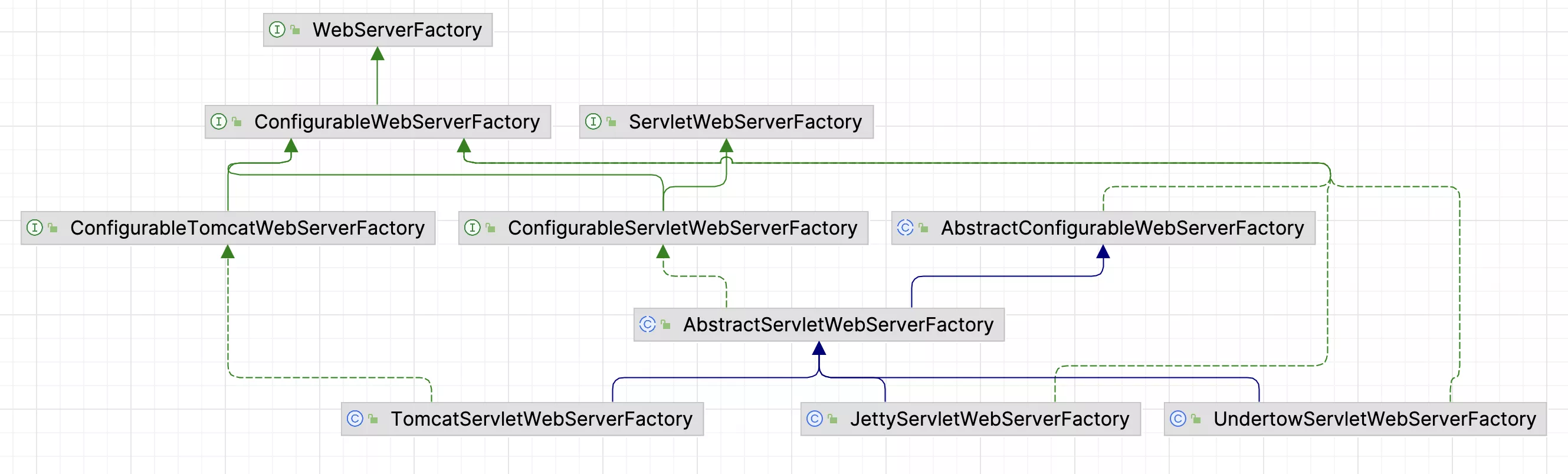The width and height of the screenshot is (1568, 474).
Task: Select the ConfigurableTomcatWebServerFactory node
Action: 228,228
